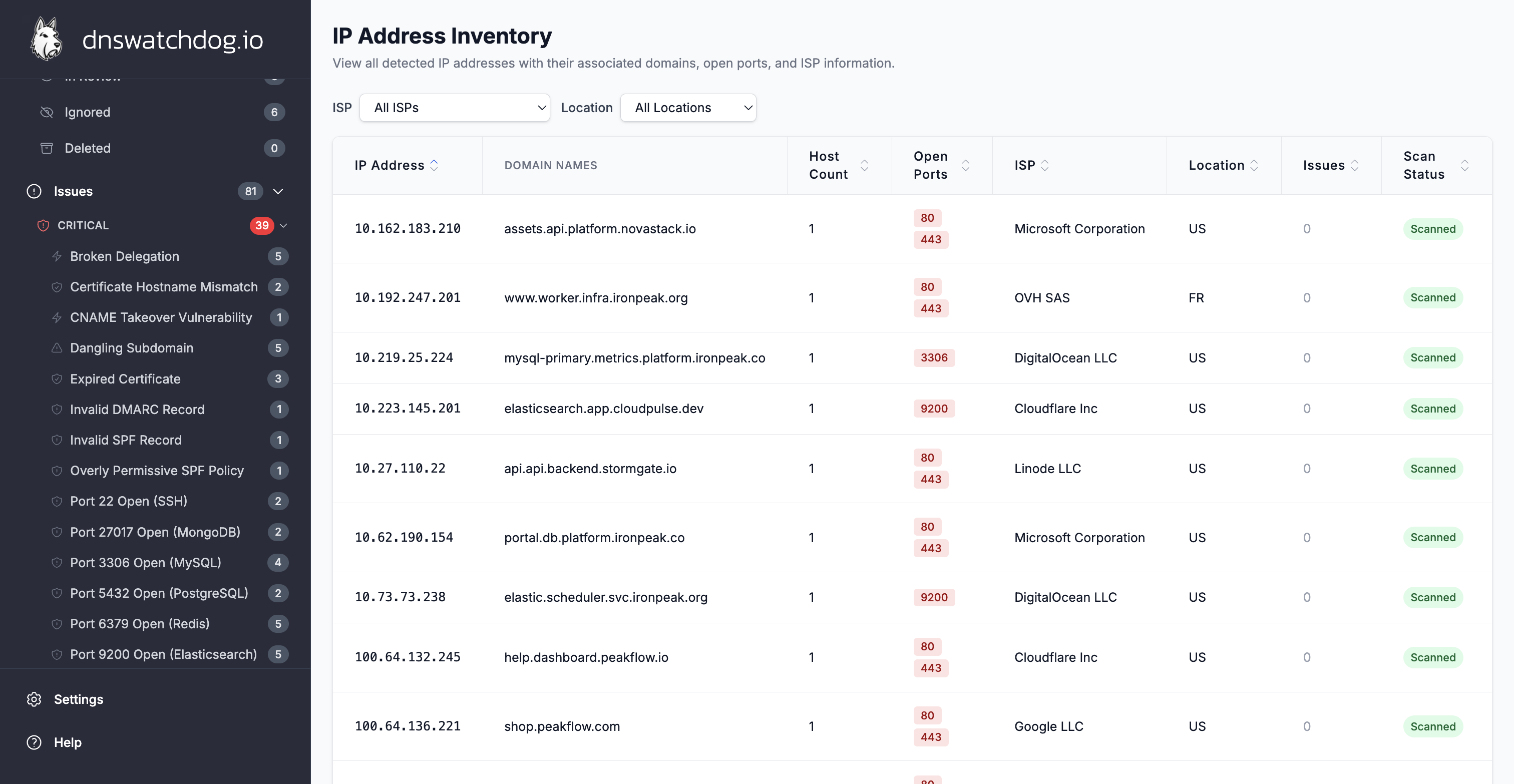Collapse the Issues section chevron
This screenshot has width=1514, height=784.
coord(278,191)
